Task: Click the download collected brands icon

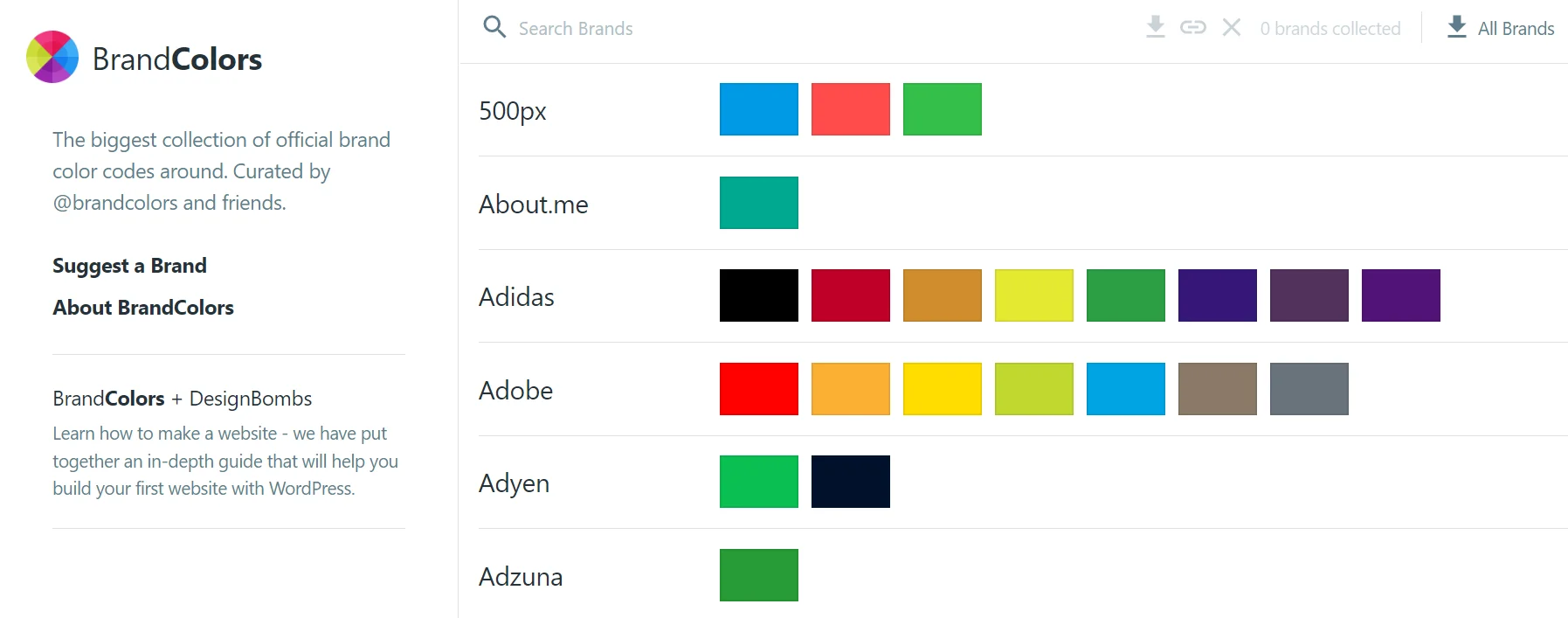Action: 1155,27
